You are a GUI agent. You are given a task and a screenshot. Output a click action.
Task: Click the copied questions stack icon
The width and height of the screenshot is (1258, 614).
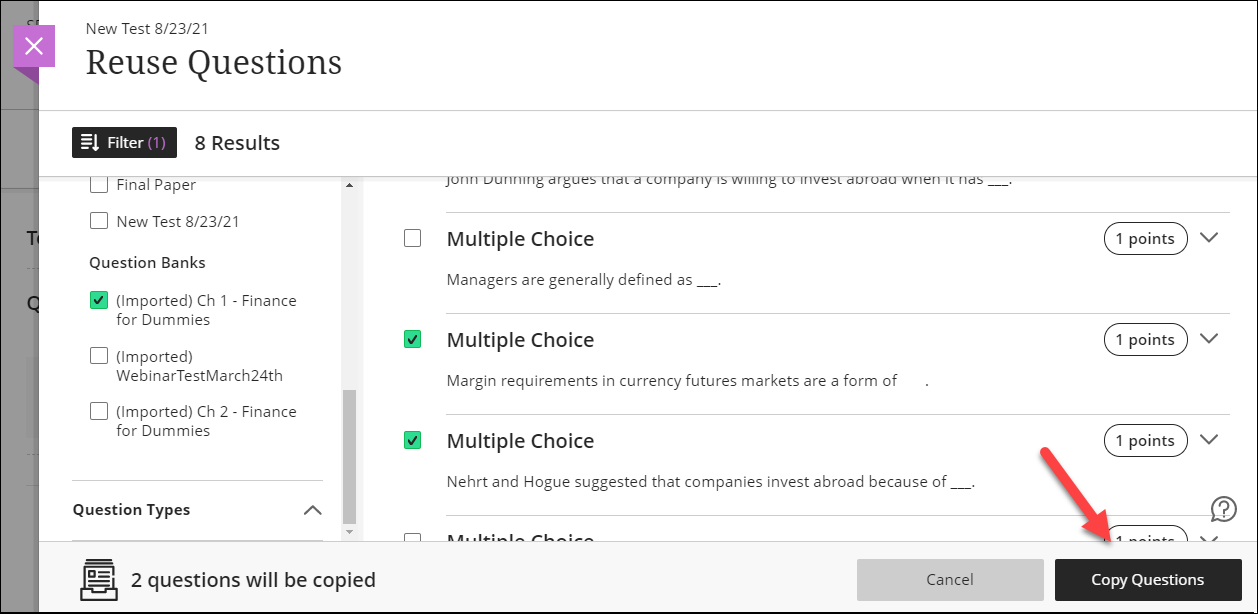pos(98,580)
